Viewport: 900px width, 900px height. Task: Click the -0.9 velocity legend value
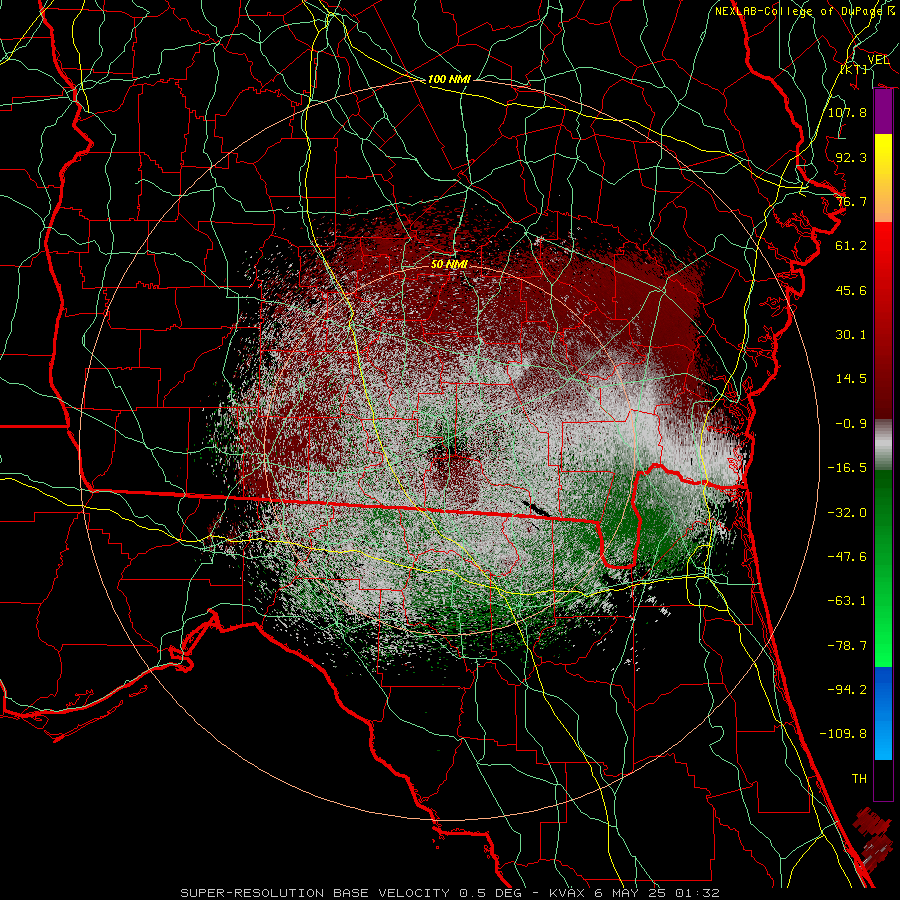coord(851,424)
